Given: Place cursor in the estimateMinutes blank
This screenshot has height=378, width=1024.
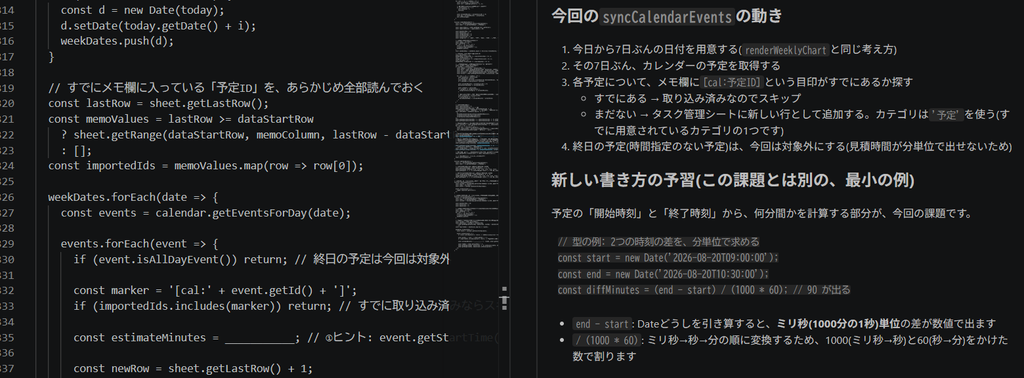Looking at the screenshot, I should (x=260, y=338).
